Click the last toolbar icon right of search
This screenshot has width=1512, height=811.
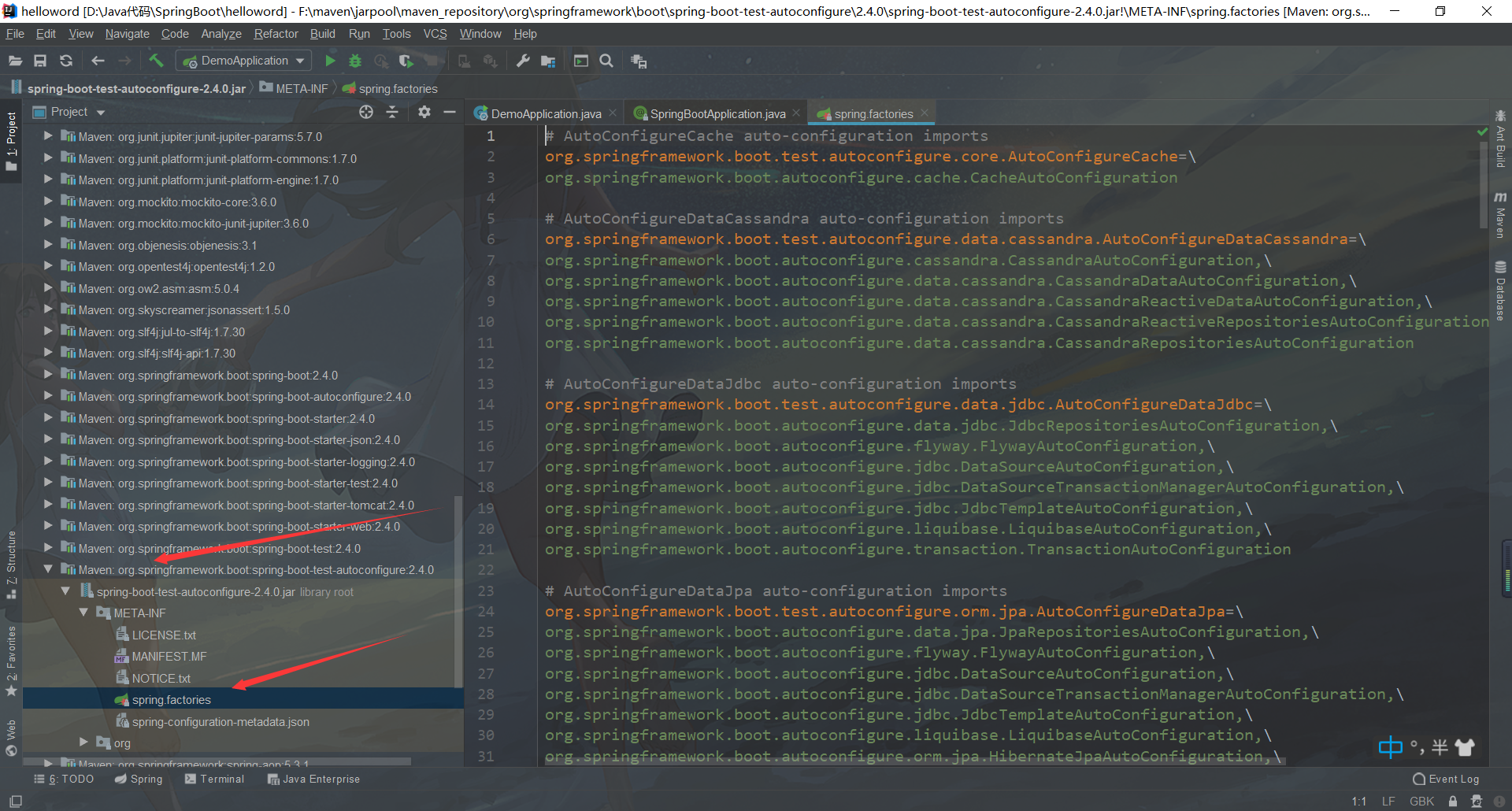639,61
